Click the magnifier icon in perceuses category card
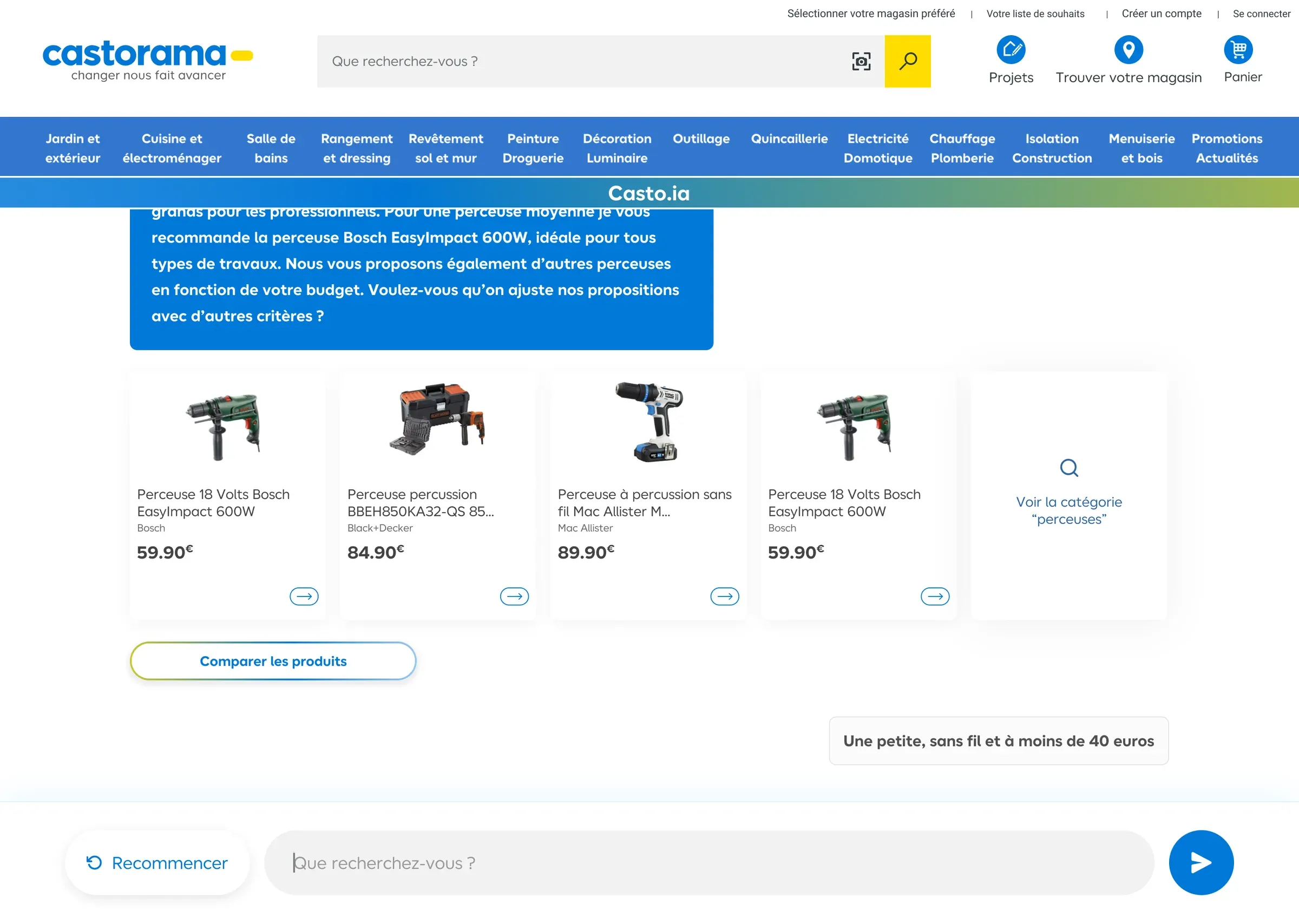1299x924 pixels. (x=1069, y=468)
